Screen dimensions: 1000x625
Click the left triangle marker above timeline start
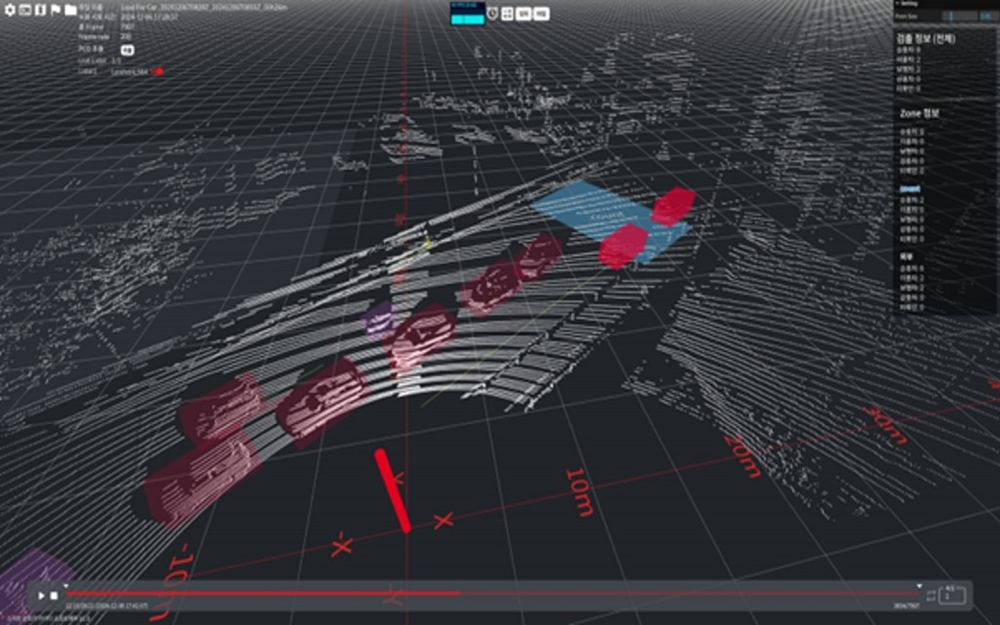66,586
